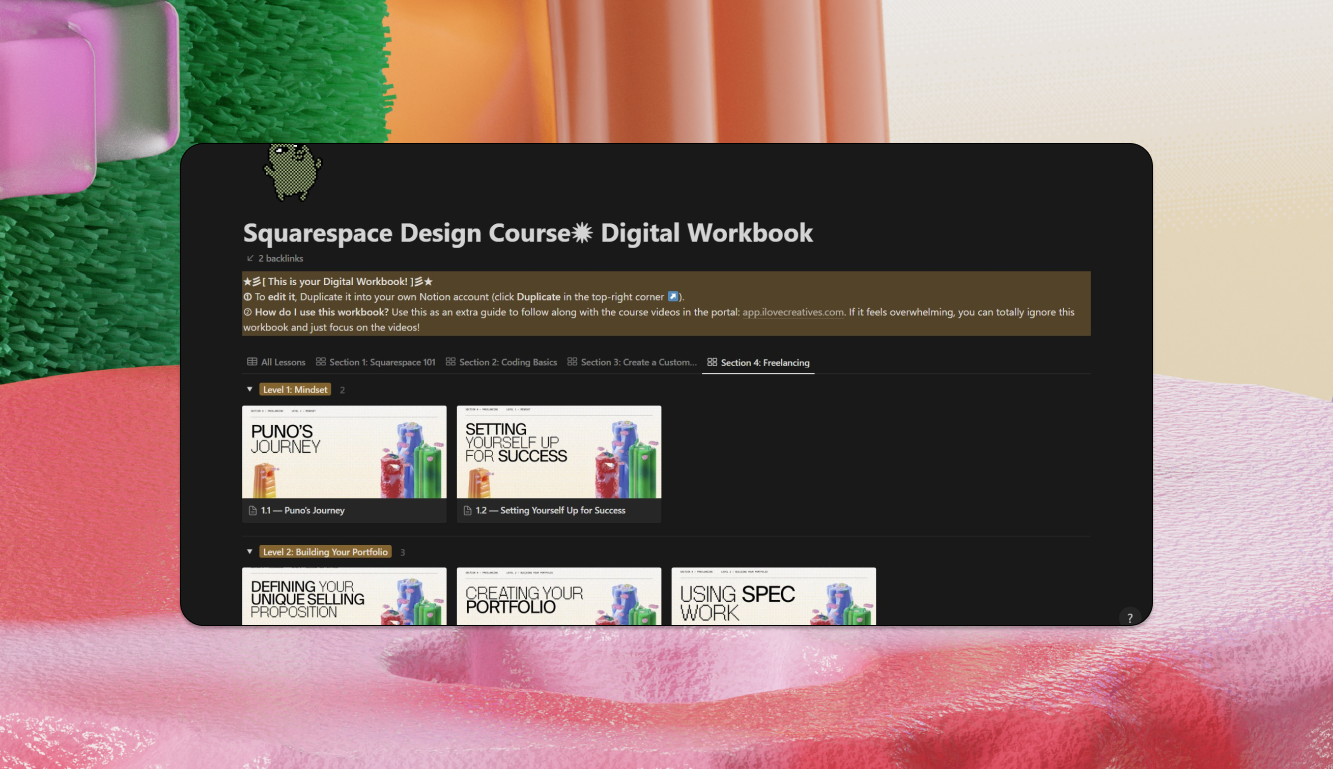Switch to Section 3: Create a Custom tab
Viewport: 1333px width, 769px height.
point(632,362)
